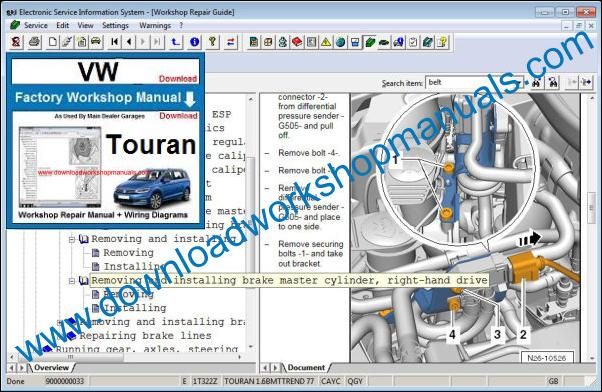The height and width of the screenshot is (392, 602).
Task: Open the ? help menu
Action: pos(181,25)
